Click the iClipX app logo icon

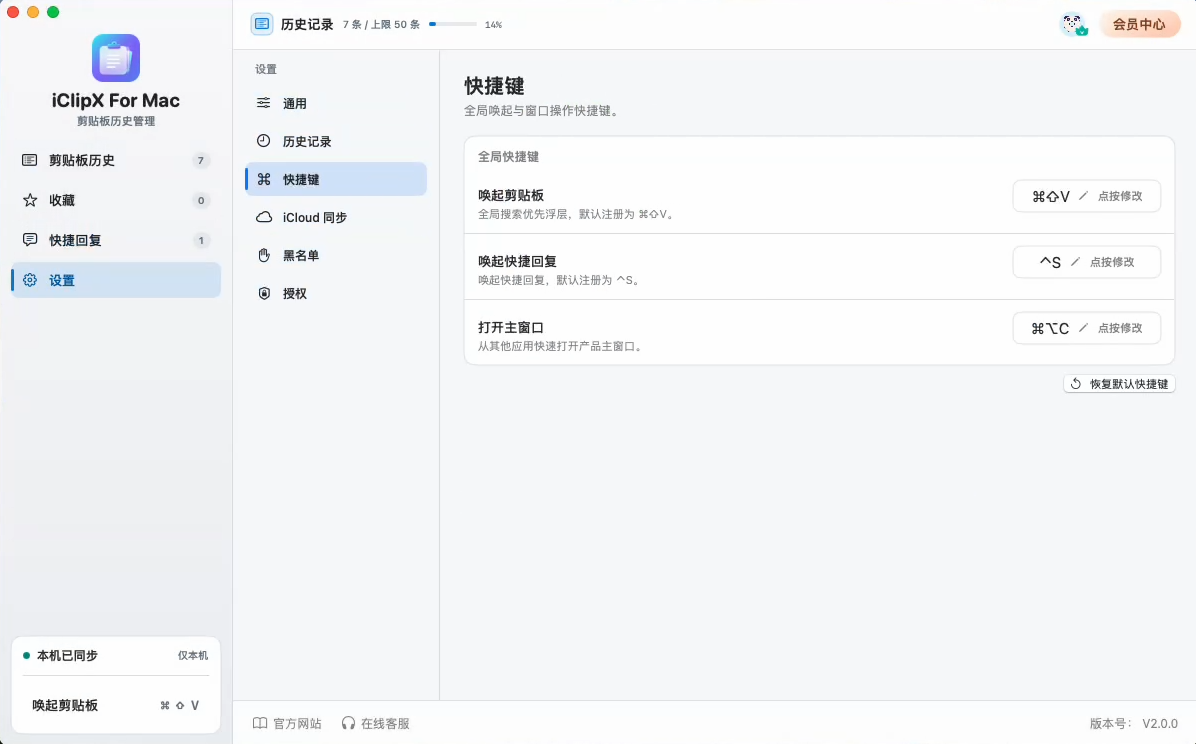(x=116, y=57)
